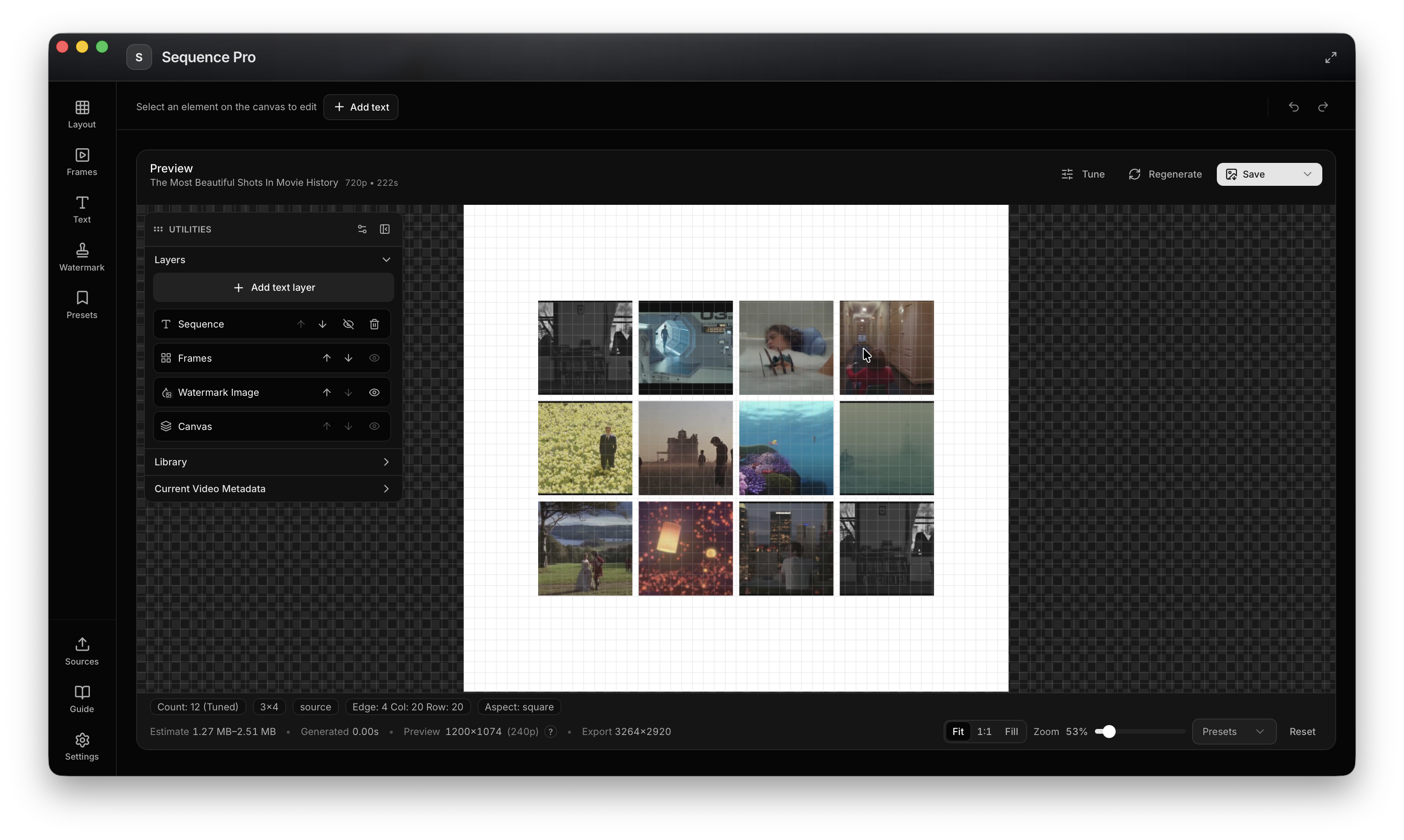
Task: Open the Presets sidebar section
Action: (x=82, y=305)
